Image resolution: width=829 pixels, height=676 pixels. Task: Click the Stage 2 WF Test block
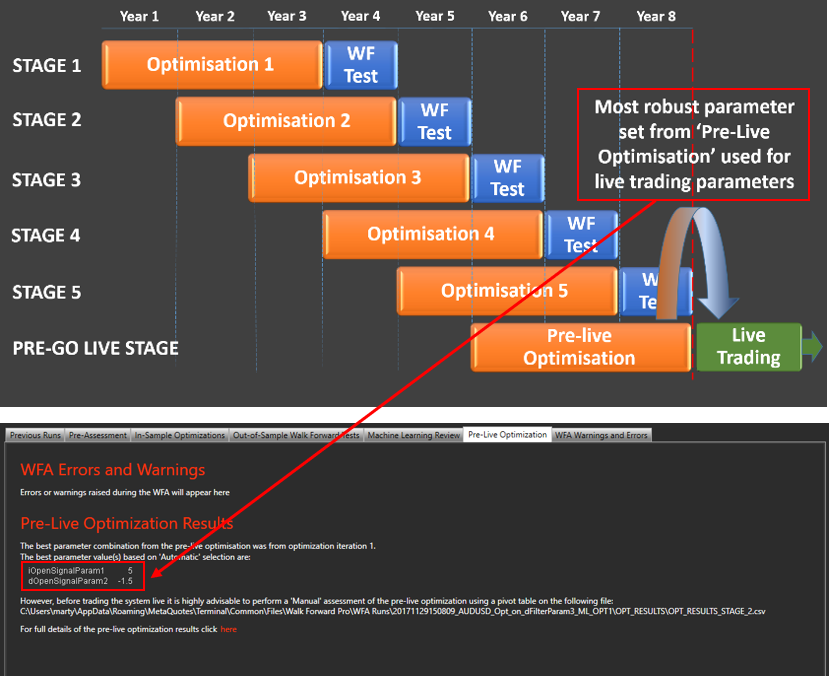(435, 122)
